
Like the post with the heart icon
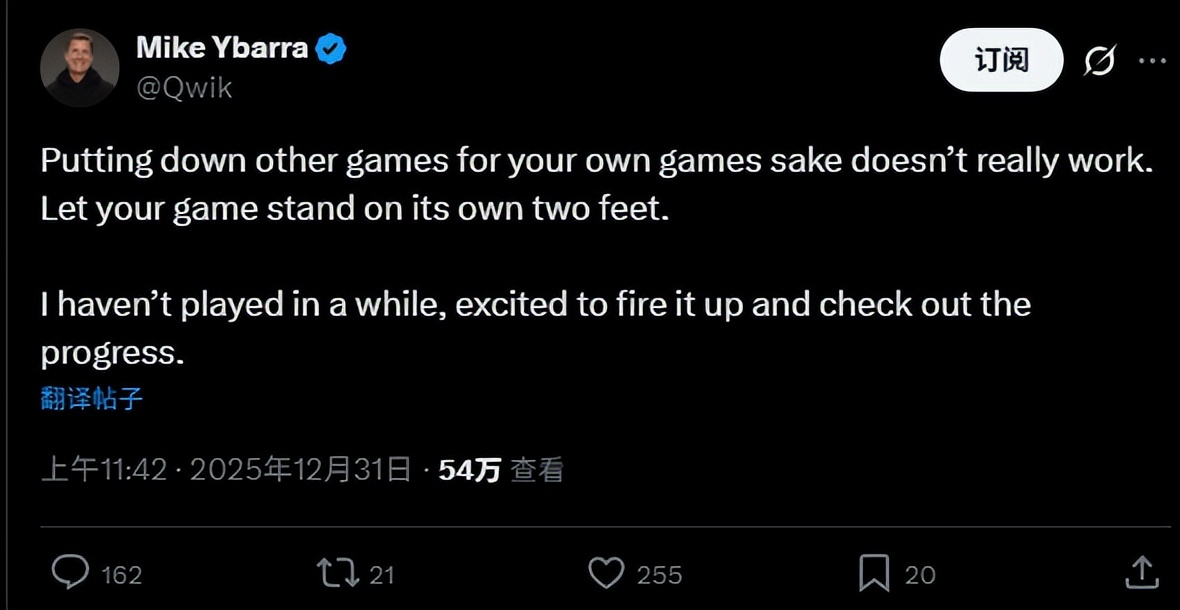[605, 573]
